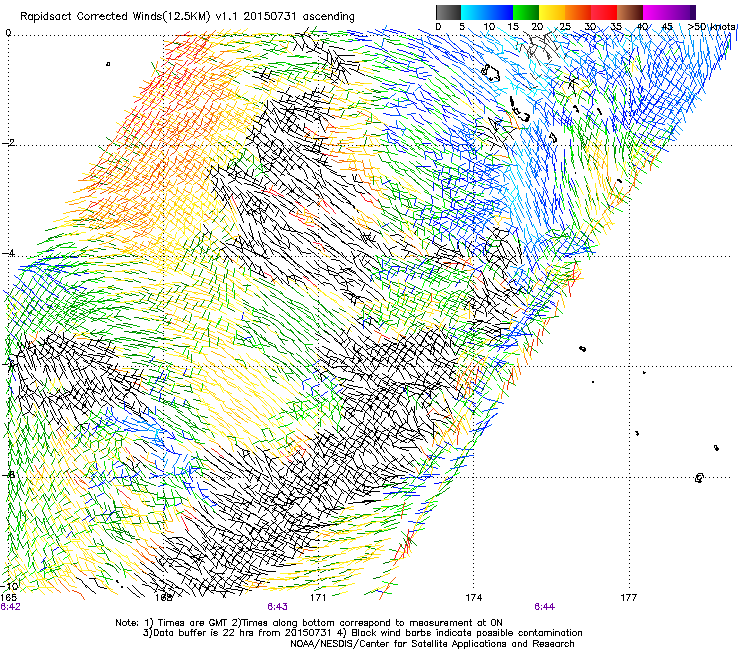Click the orange 25–30 knots color segment

pos(578,12)
